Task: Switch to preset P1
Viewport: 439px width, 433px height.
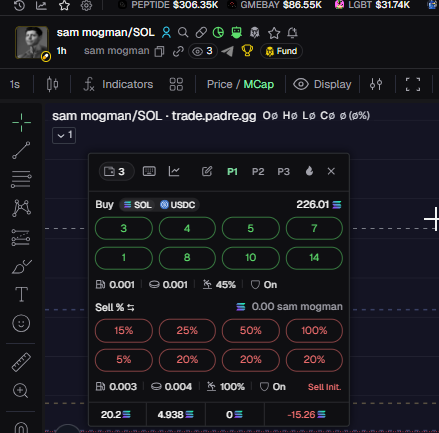Action: click(232, 172)
